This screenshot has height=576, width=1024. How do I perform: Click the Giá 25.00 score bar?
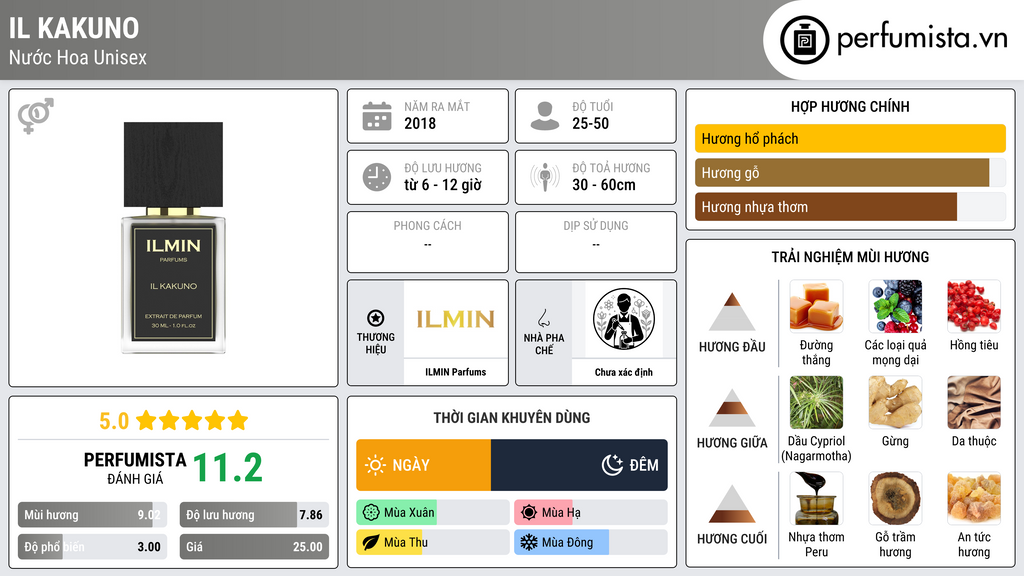pyautogui.click(x=254, y=547)
